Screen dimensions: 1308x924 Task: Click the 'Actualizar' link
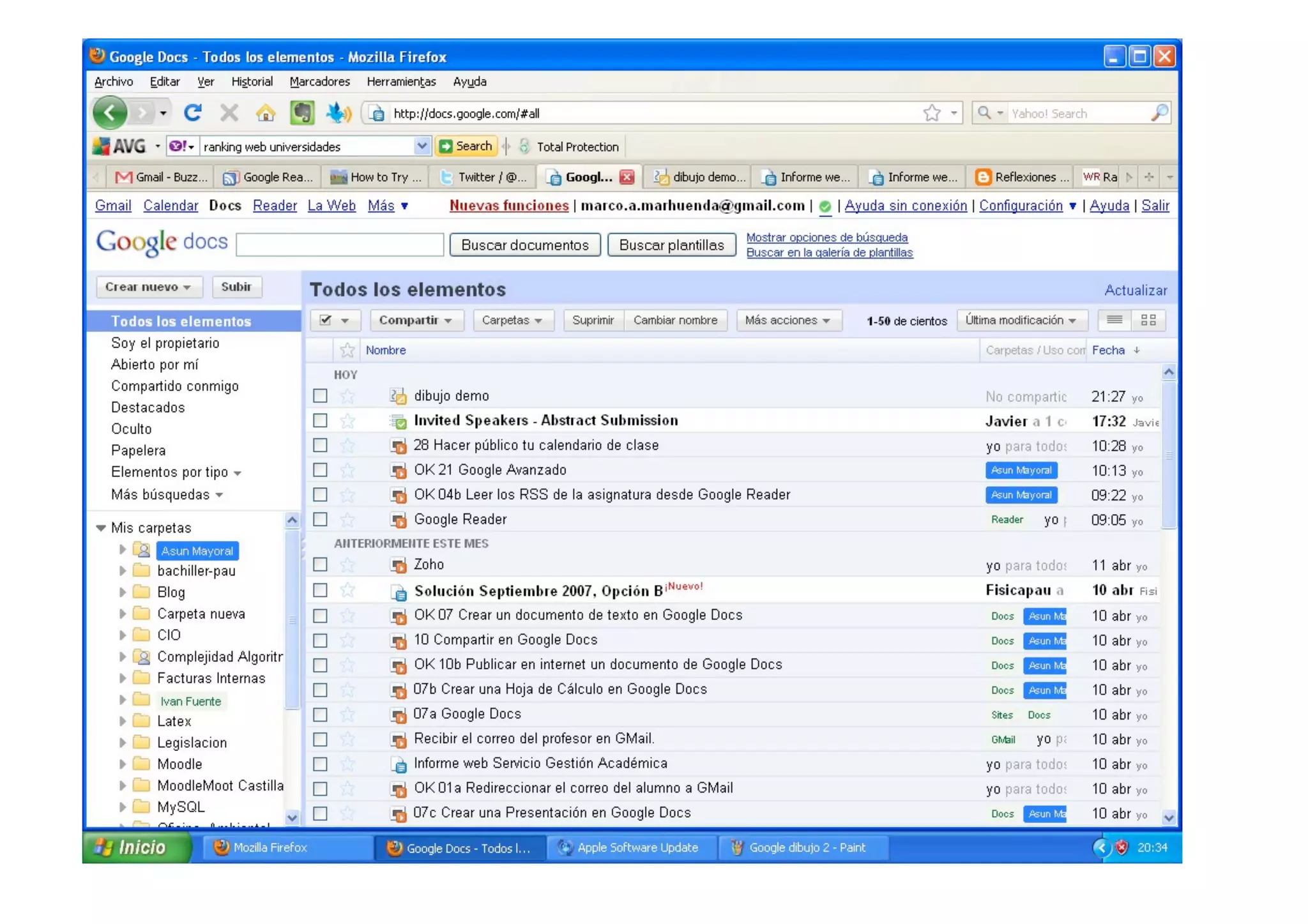pyautogui.click(x=1136, y=290)
